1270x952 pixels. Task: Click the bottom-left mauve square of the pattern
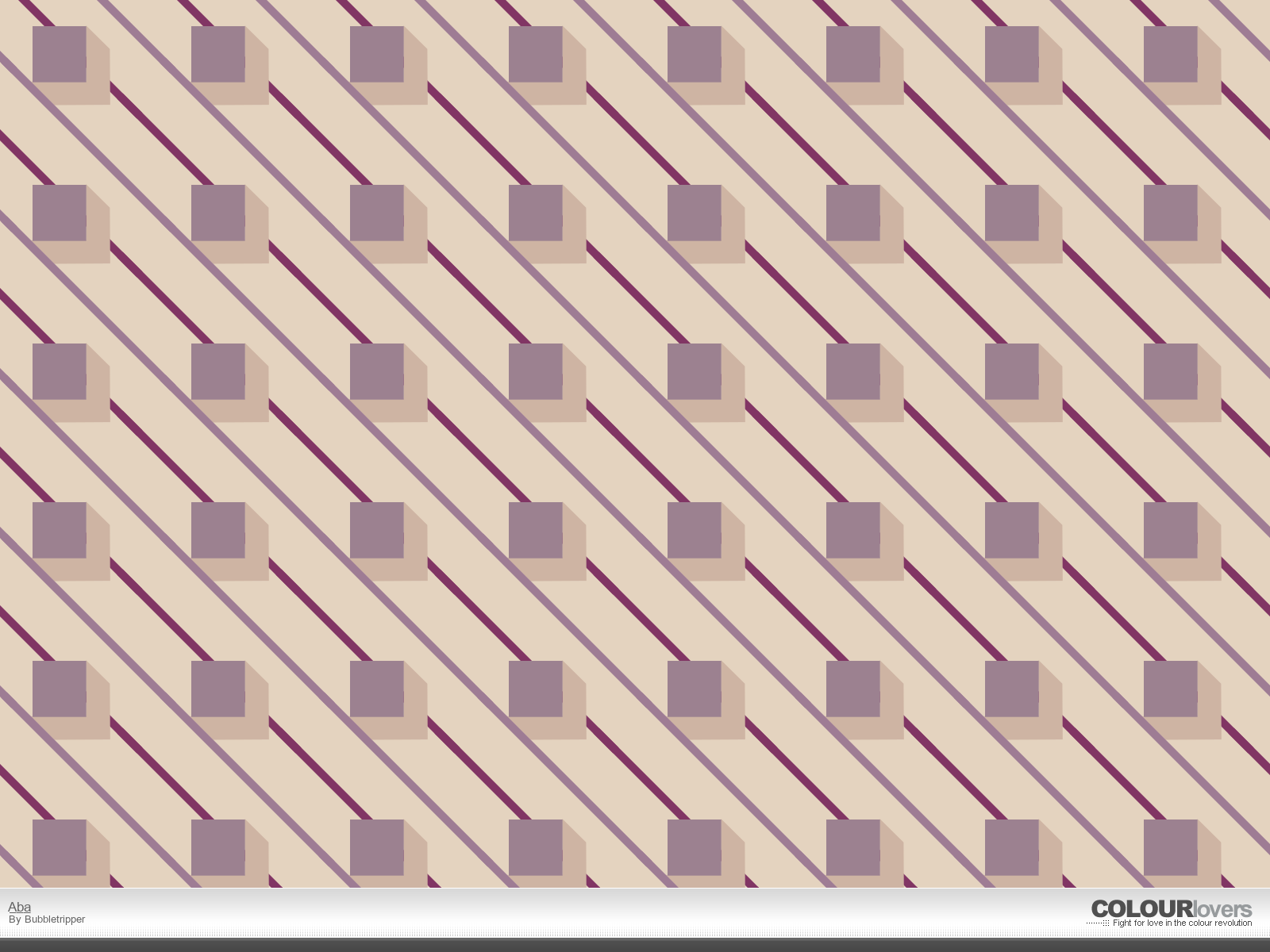(60, 847)
